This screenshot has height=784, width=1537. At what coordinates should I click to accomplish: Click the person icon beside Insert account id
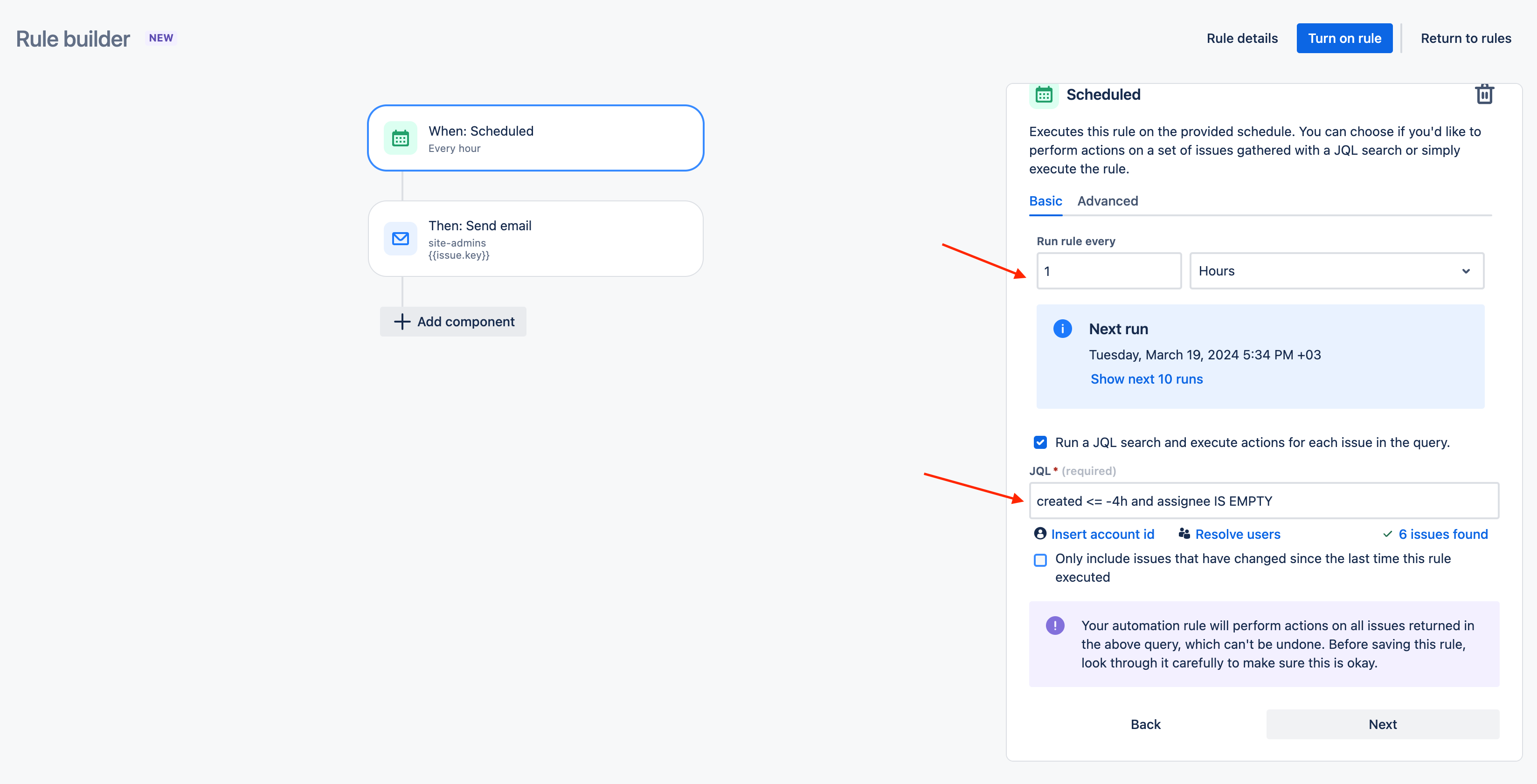1039,534
